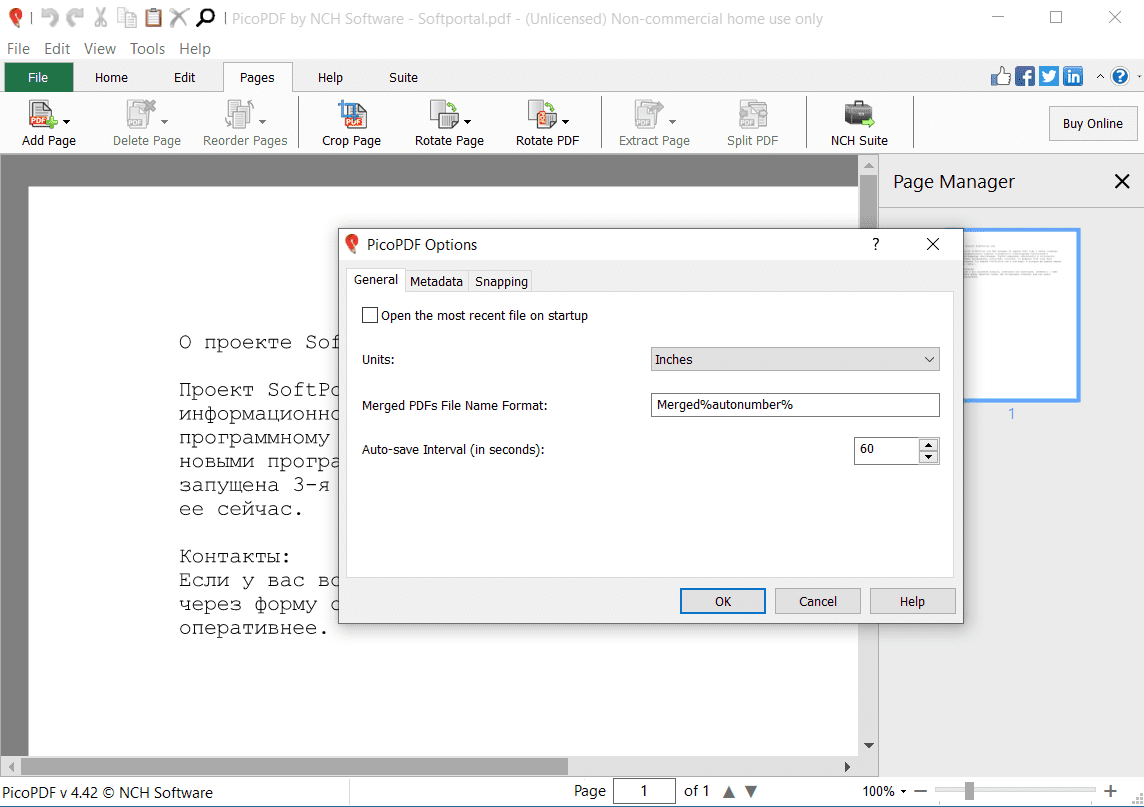Image resolution: width=1144 pixels, height=807 pixels.
Task: Click the dialog question mark help icon
Action: click(x=876, y=244)
